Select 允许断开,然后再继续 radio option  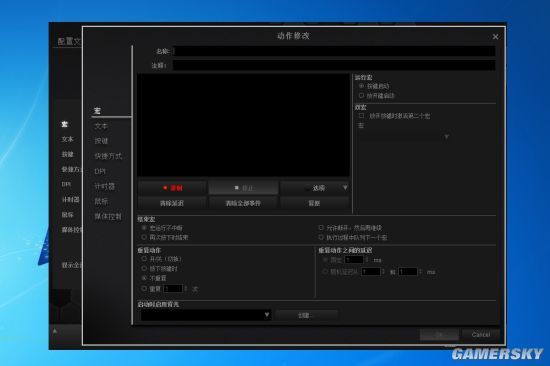click(321, 228)
